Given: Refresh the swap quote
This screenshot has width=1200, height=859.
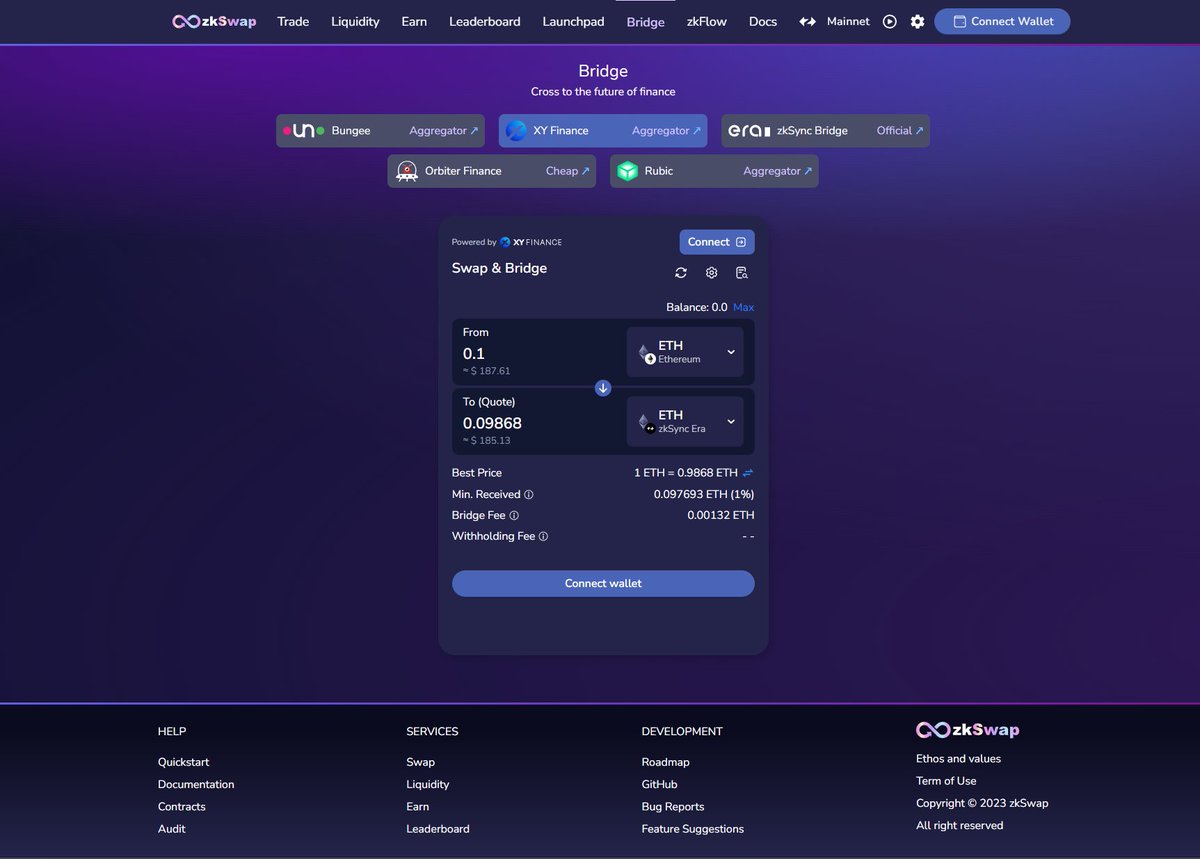Looking at the screenshot, I should [681, 273].
